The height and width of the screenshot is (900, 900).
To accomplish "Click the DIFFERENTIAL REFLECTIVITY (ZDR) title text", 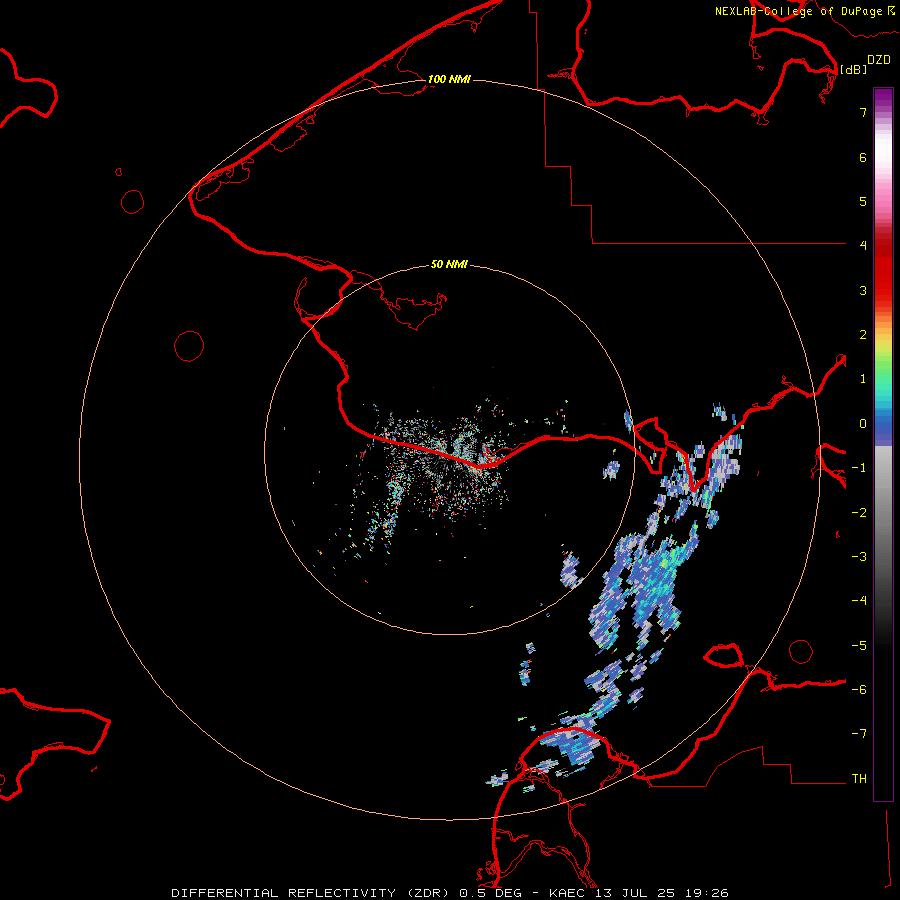I will pos(312,893).
